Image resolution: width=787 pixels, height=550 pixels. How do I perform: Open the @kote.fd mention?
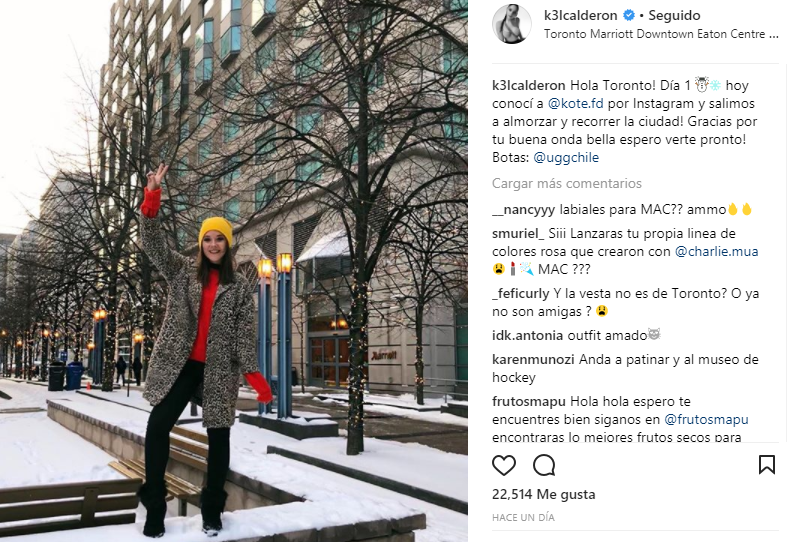[575, 103]
